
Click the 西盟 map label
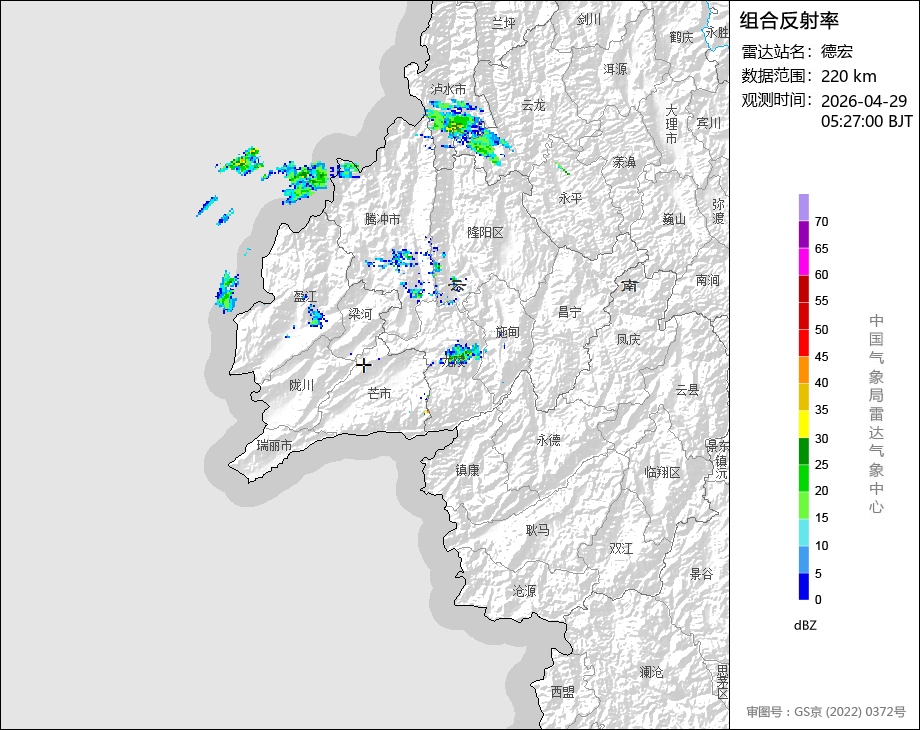[x=562, y=692]
